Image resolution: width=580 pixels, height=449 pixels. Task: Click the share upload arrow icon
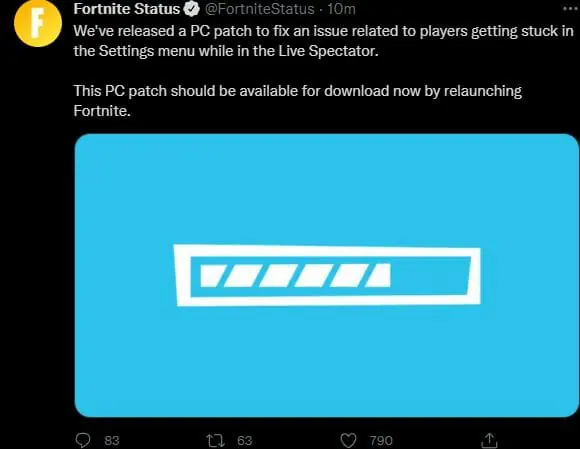(x=489, y=440)
